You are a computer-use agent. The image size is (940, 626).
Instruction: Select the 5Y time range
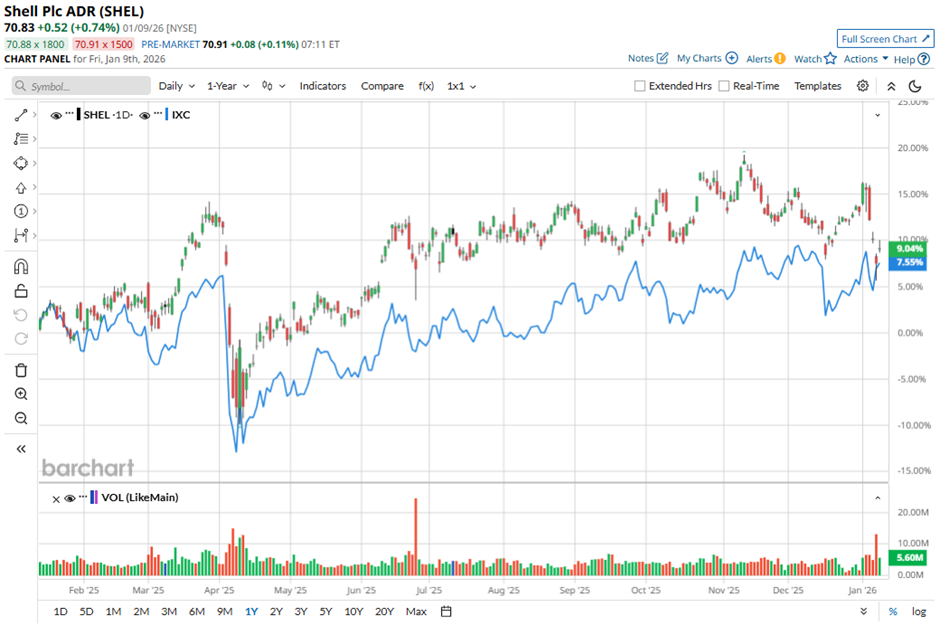point(326,612)
